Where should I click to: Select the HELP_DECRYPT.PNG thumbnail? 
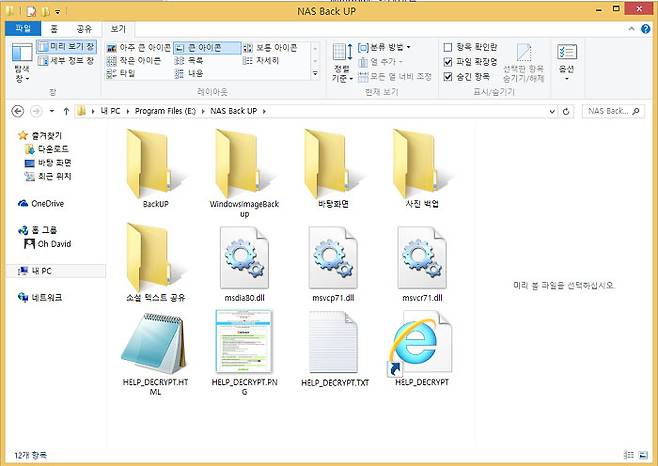point(243,343)
